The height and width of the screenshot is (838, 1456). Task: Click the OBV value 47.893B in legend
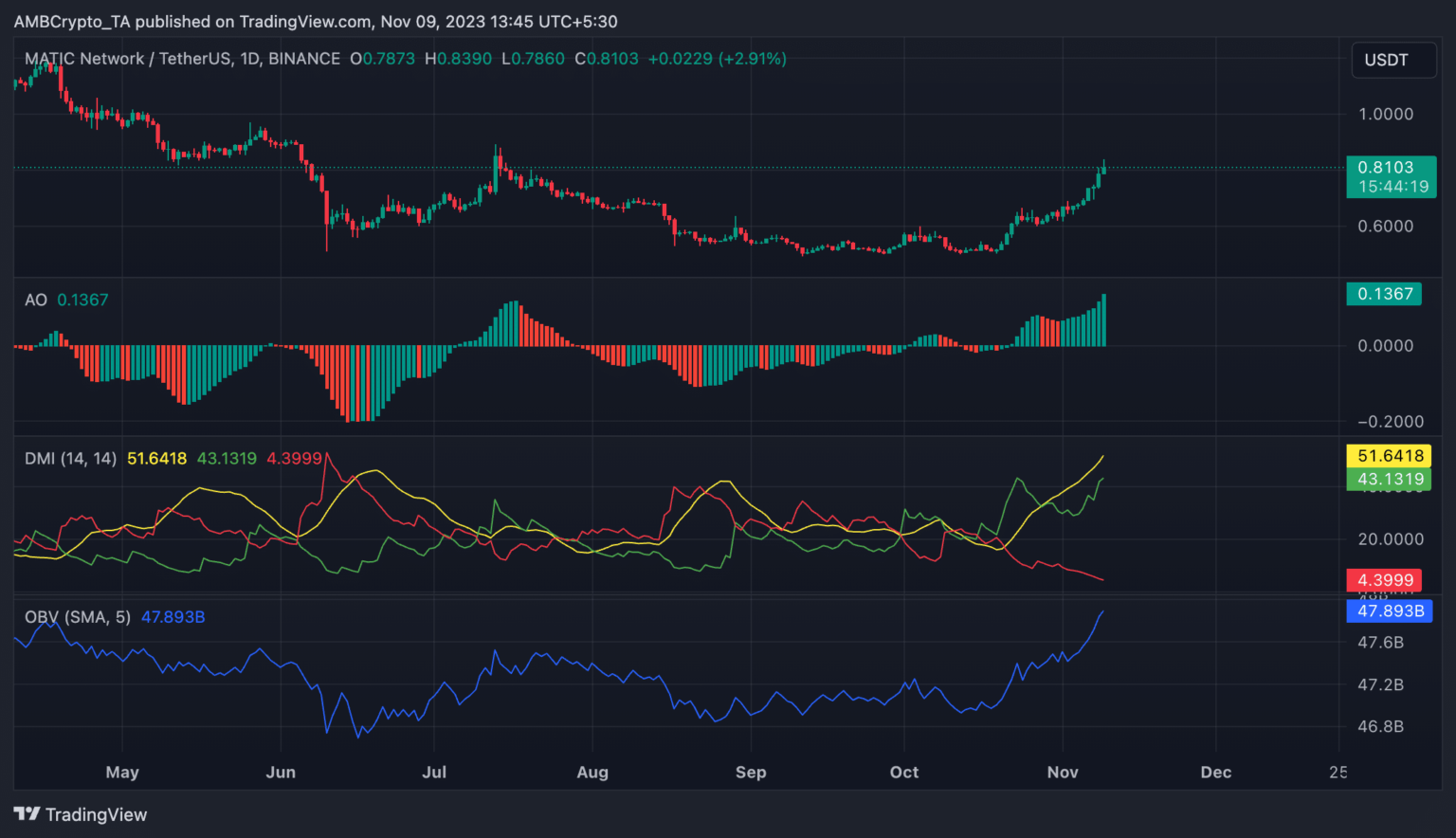click(173, 617)
